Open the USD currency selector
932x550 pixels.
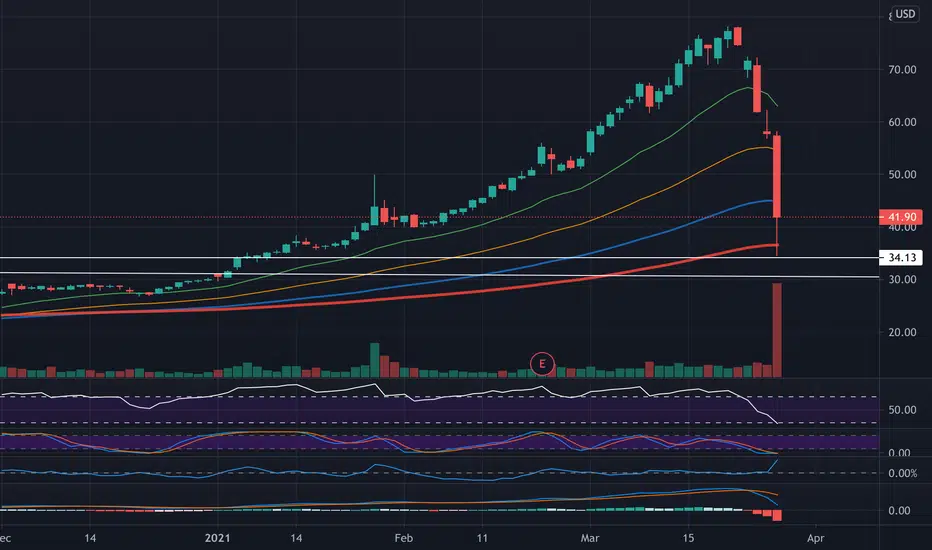(x=905, y=14)
